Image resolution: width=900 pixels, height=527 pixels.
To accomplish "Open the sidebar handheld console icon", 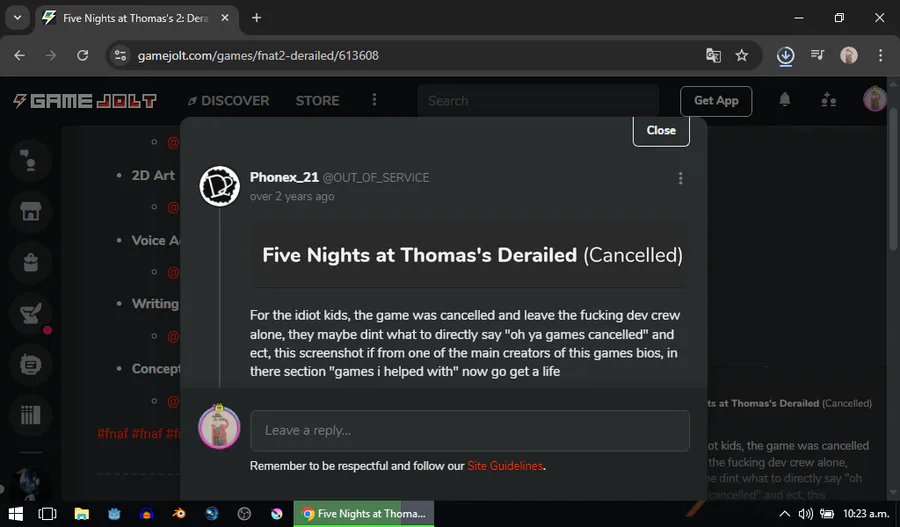I will [30, 365].
